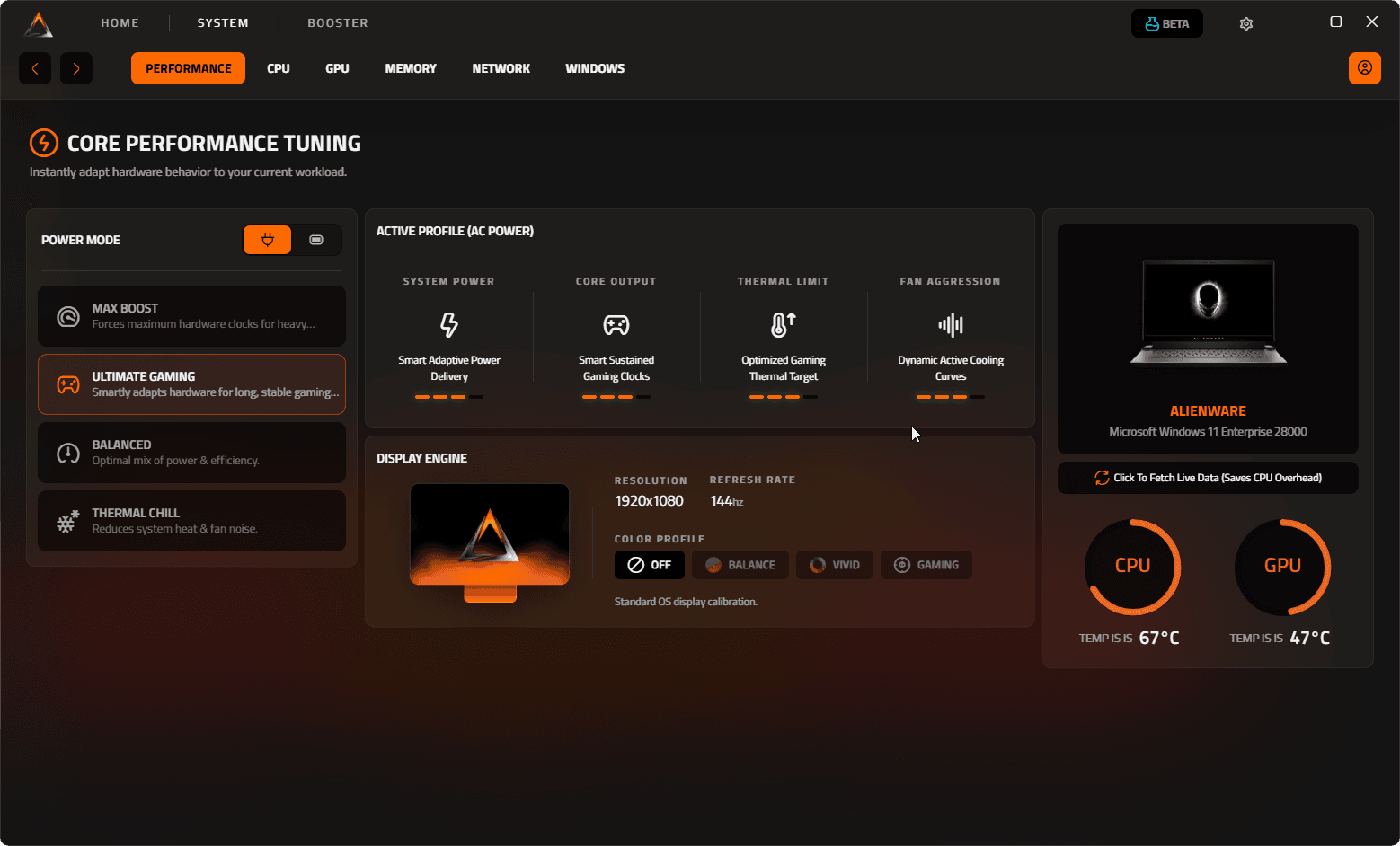Click the BETA flask badge

tap(1167, 23)
